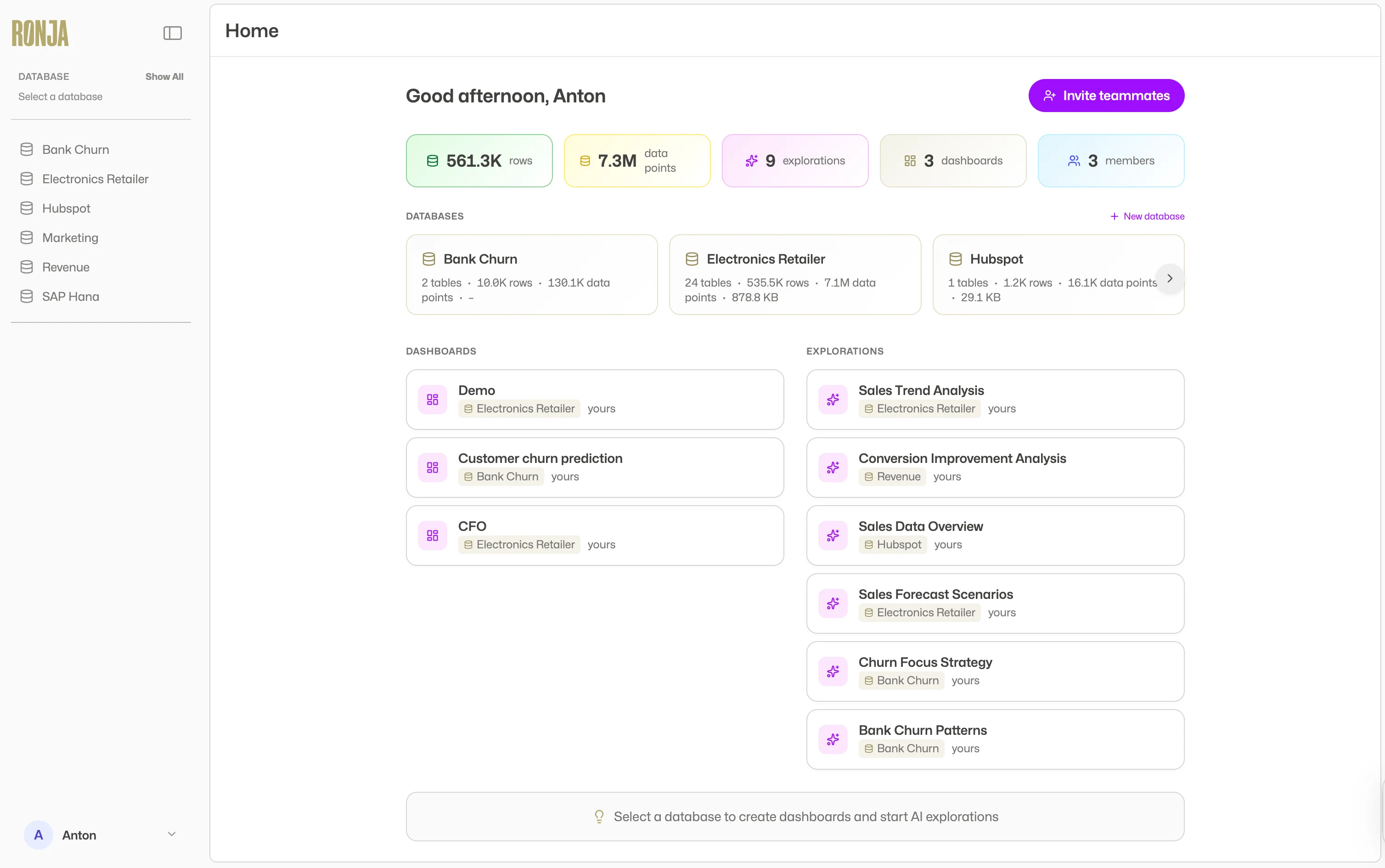Click the Sales Trend Analysis sparkle icon

(832, 400)
